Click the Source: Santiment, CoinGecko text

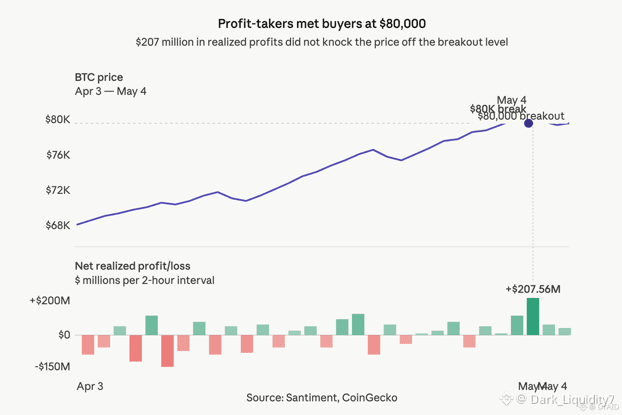click(322, 398)
